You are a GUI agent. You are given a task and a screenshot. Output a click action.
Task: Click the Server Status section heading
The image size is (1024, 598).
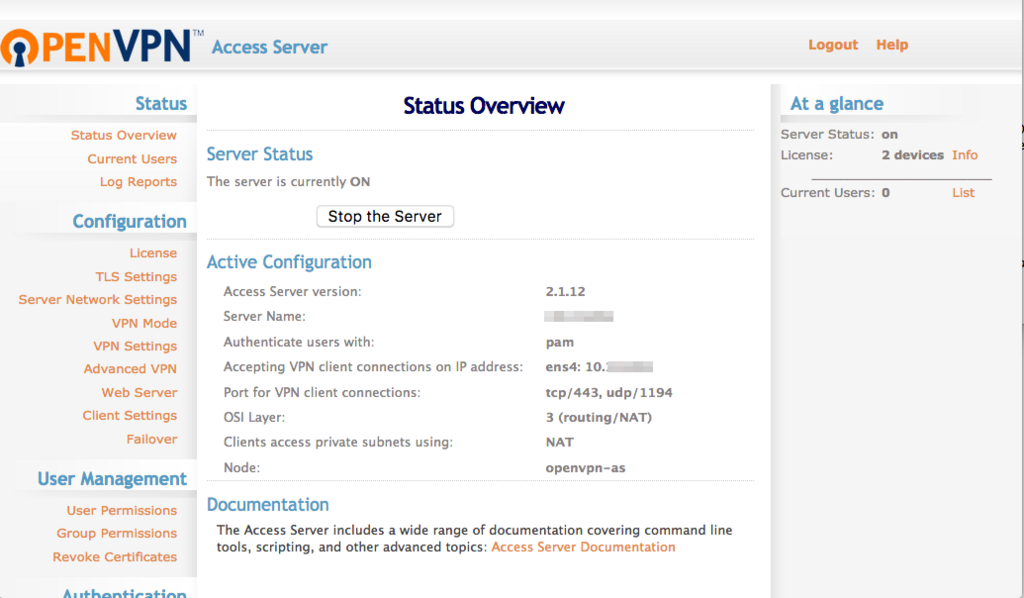click(x=259, y=154)
